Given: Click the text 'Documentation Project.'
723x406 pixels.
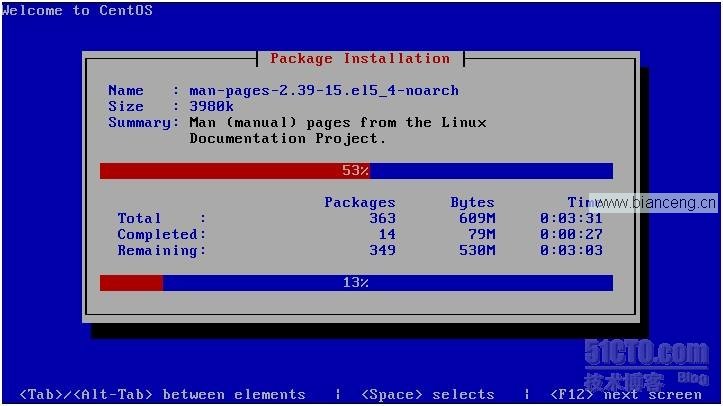Looking at the screenshot, I should (287, 139).
